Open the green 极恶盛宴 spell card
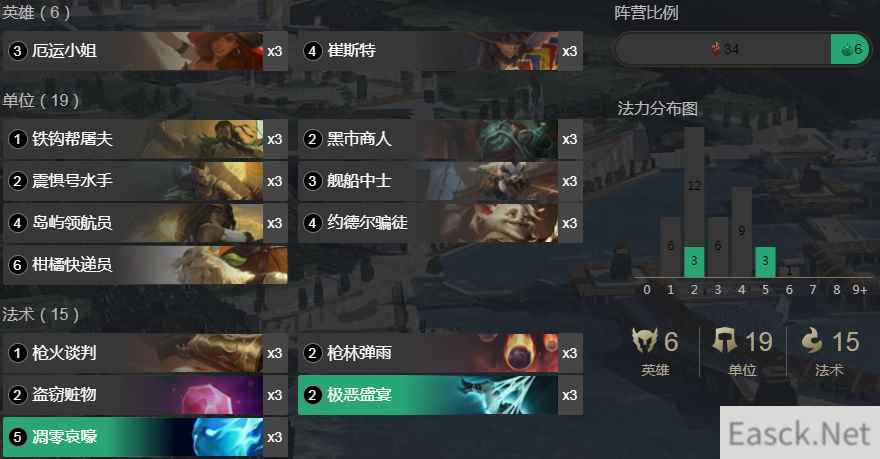Screen dimensions: 880x459 point(440,395)
